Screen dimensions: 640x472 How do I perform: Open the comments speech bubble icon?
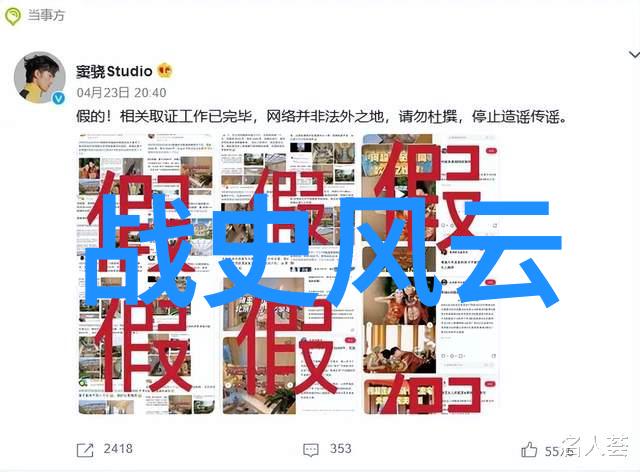tap(311, 450)
